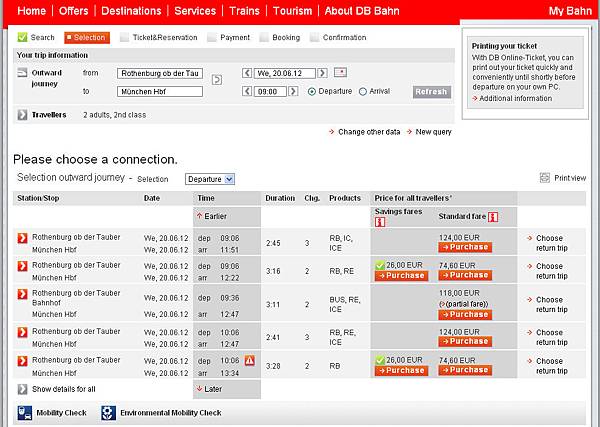Screen dimensions: 600x427
Task: Click the Selection step tab
Action: 87,37
